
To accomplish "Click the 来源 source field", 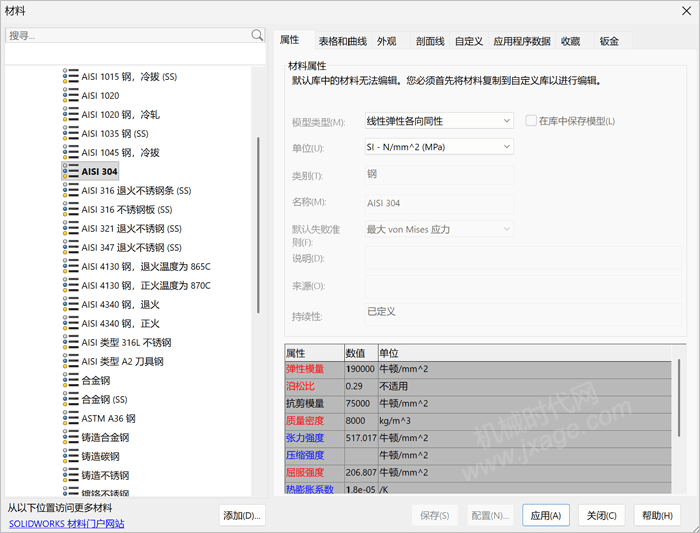I will pos(523,286).
